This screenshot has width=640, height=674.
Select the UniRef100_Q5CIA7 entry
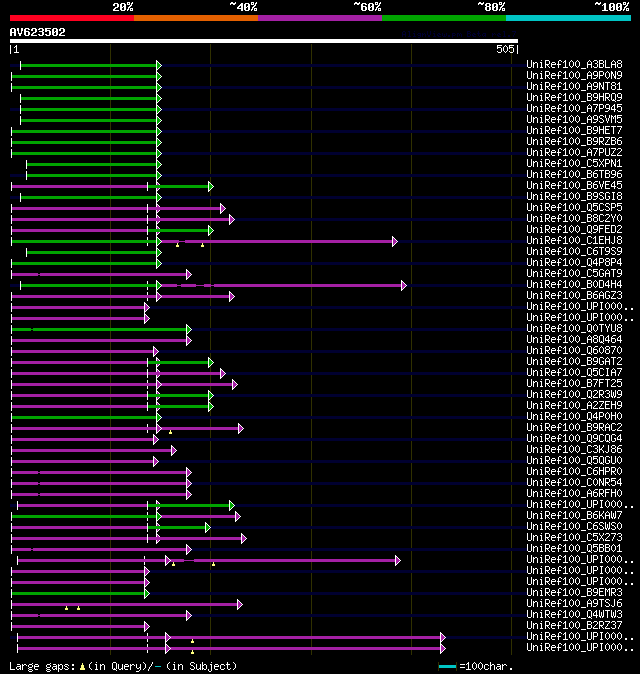pos(574,373)
